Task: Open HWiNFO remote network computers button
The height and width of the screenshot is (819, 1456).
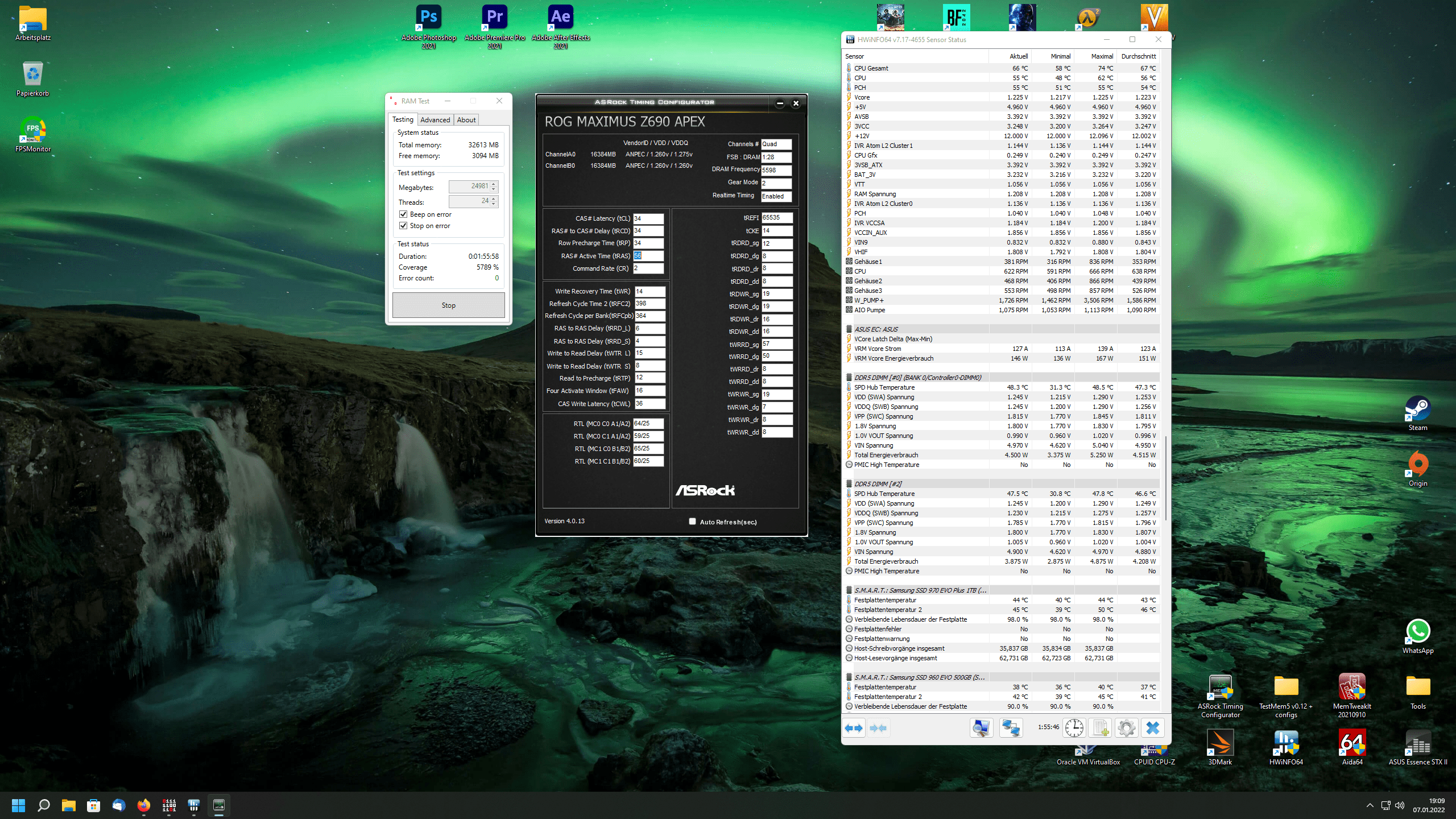Action: tap(1011, 728)
